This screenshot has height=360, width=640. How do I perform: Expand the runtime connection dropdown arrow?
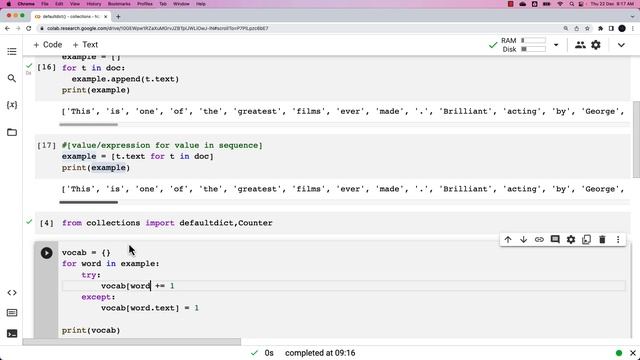point(556,45)
